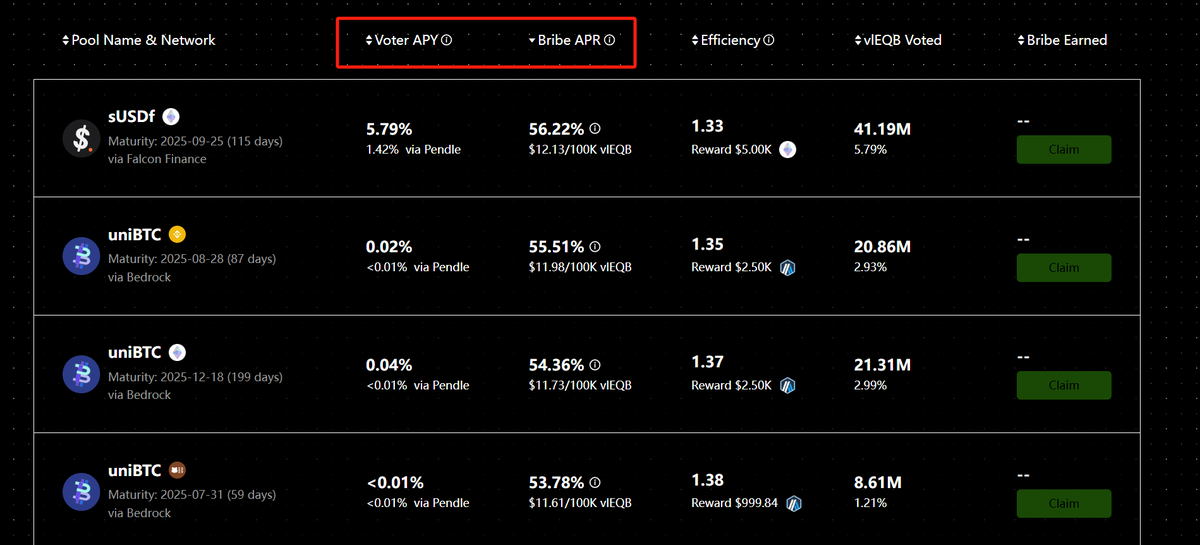Viewport: 1200px width, 545px height.
Task: Click the BNB chain badge on first uniBTC
Action: coord(178,234)
